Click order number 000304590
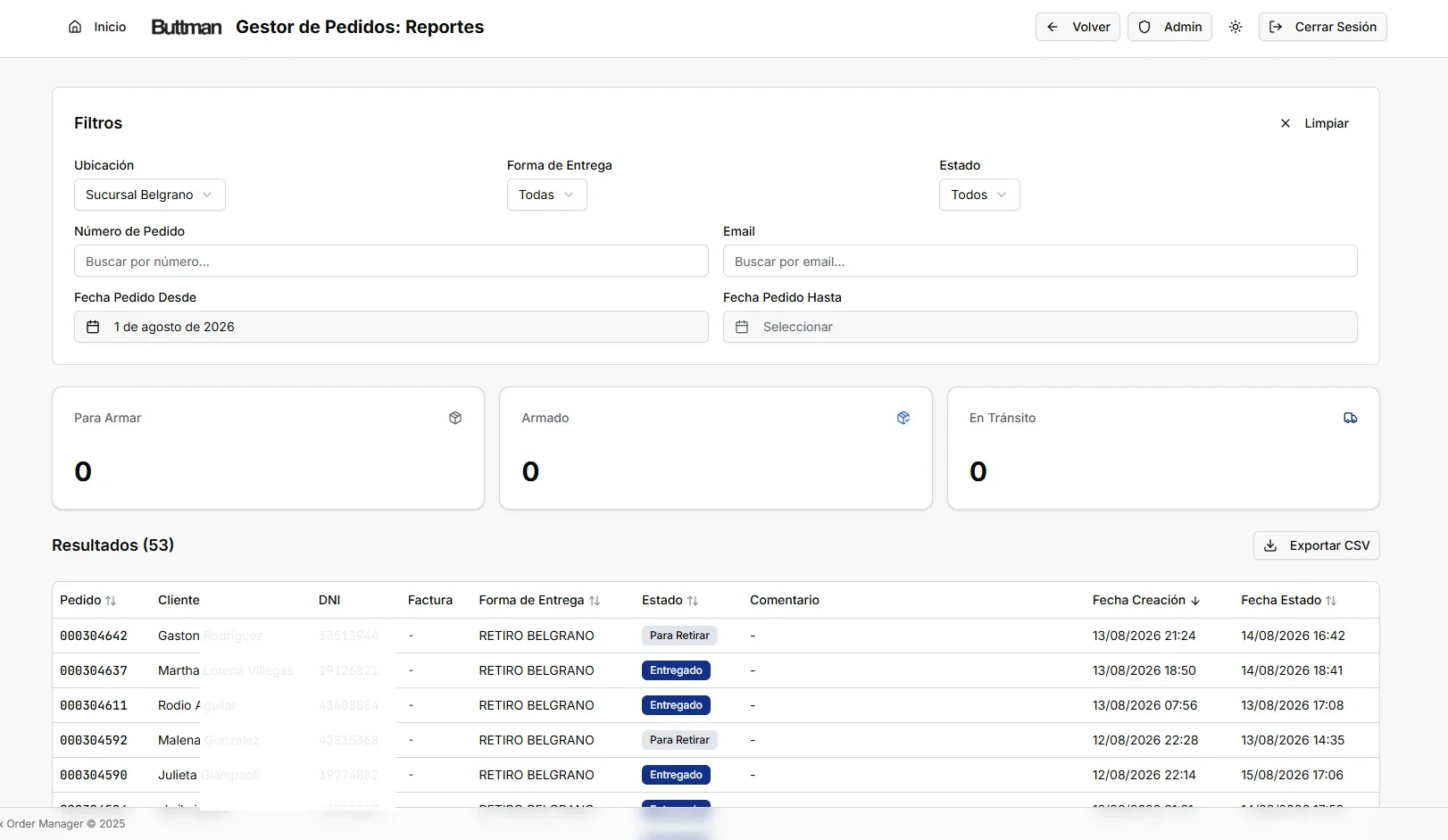The width and height of the screenshot is (1448, 840). tap(94, 775)
